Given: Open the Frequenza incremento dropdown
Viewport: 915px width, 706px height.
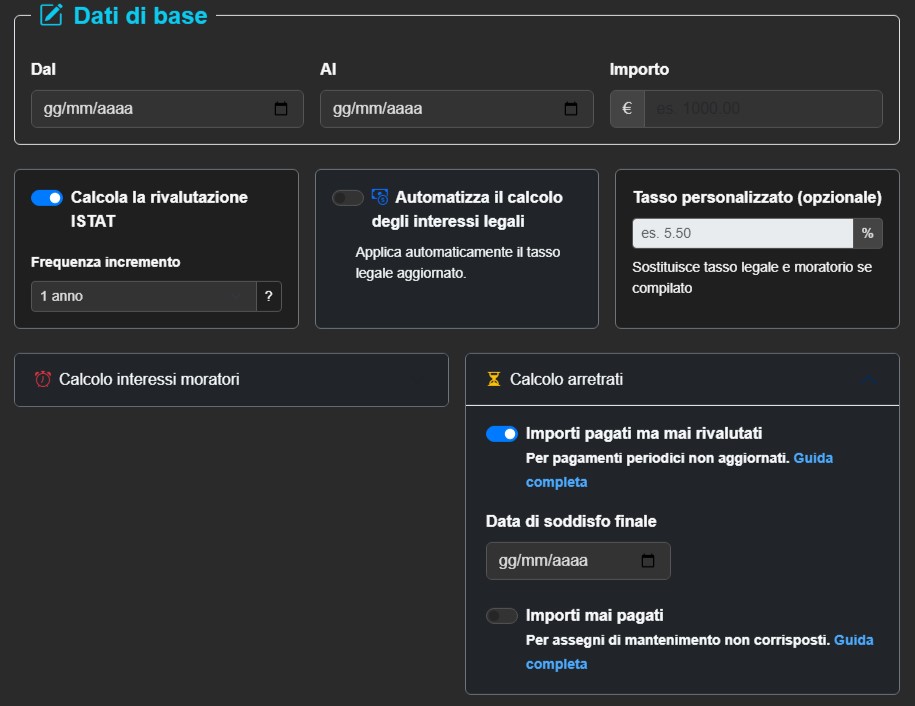Looking at the screenshot, I should 143,296.
